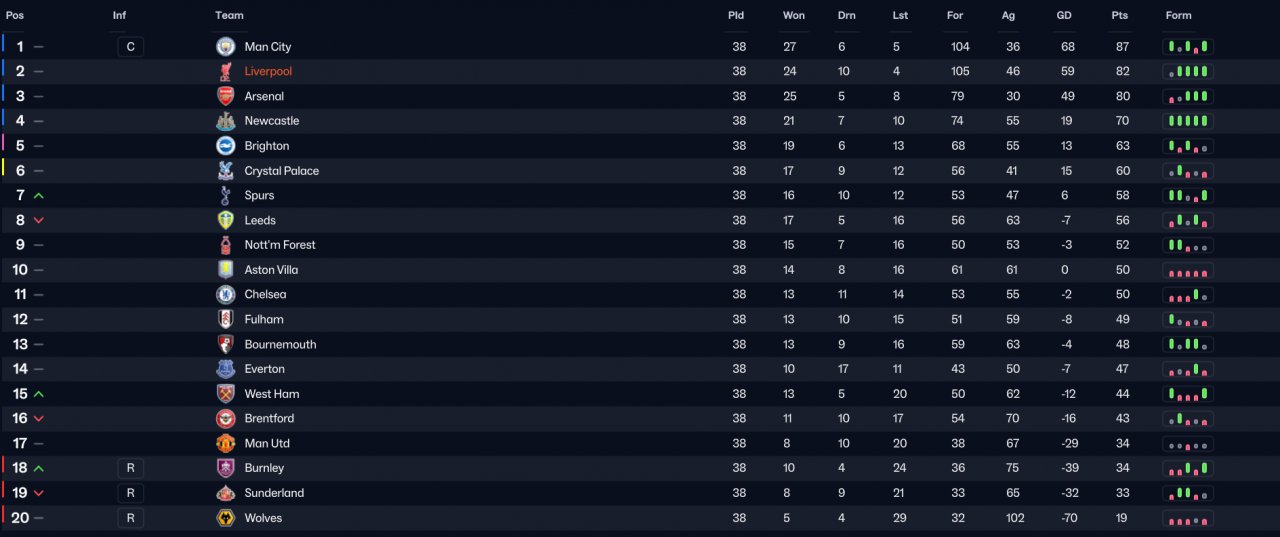The image size is (1280, 537).
Task: Click the Champions 'C' badge for Man City
Action: click(130, 47)
